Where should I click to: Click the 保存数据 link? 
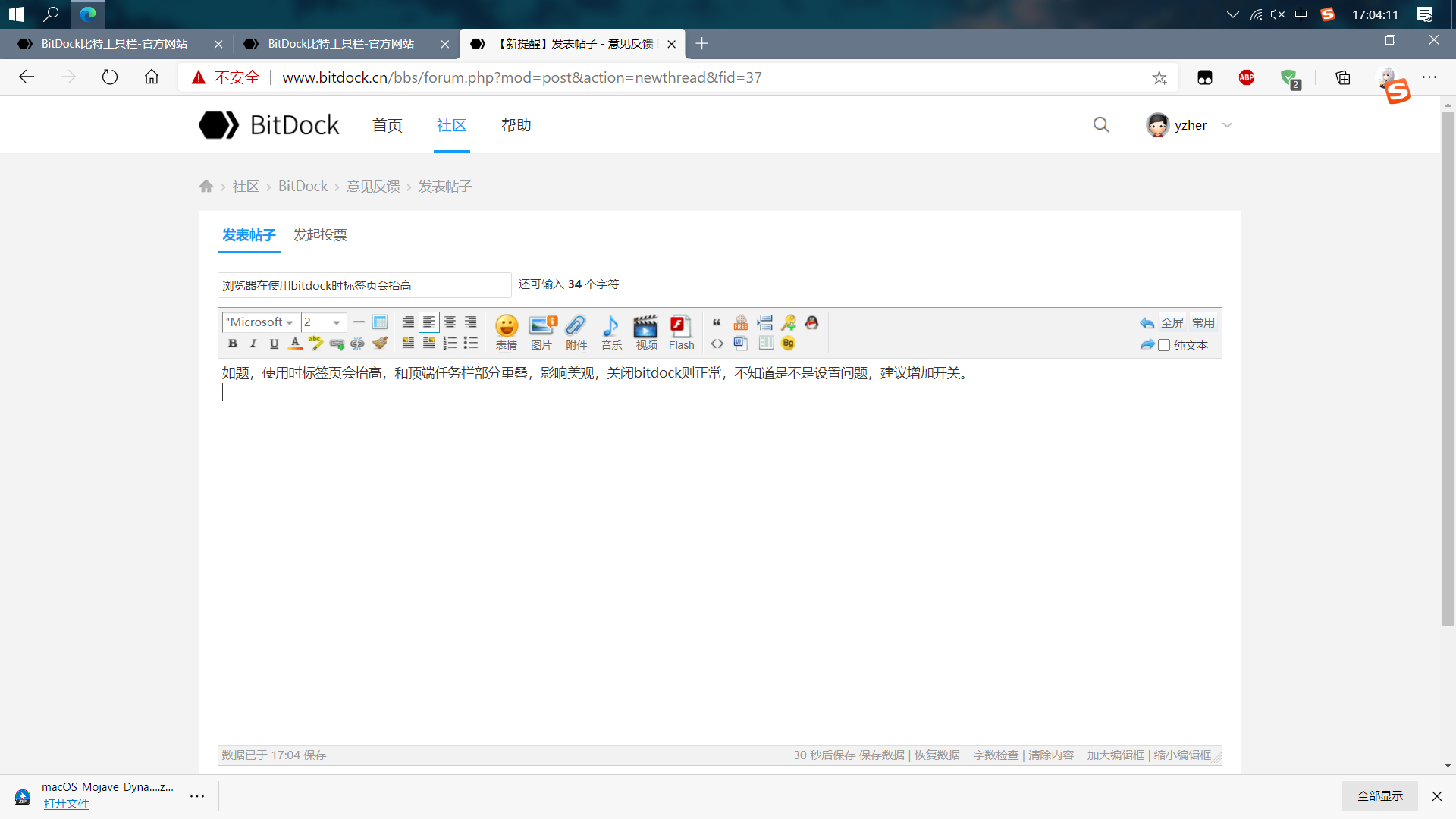click(x=881, y=755)
